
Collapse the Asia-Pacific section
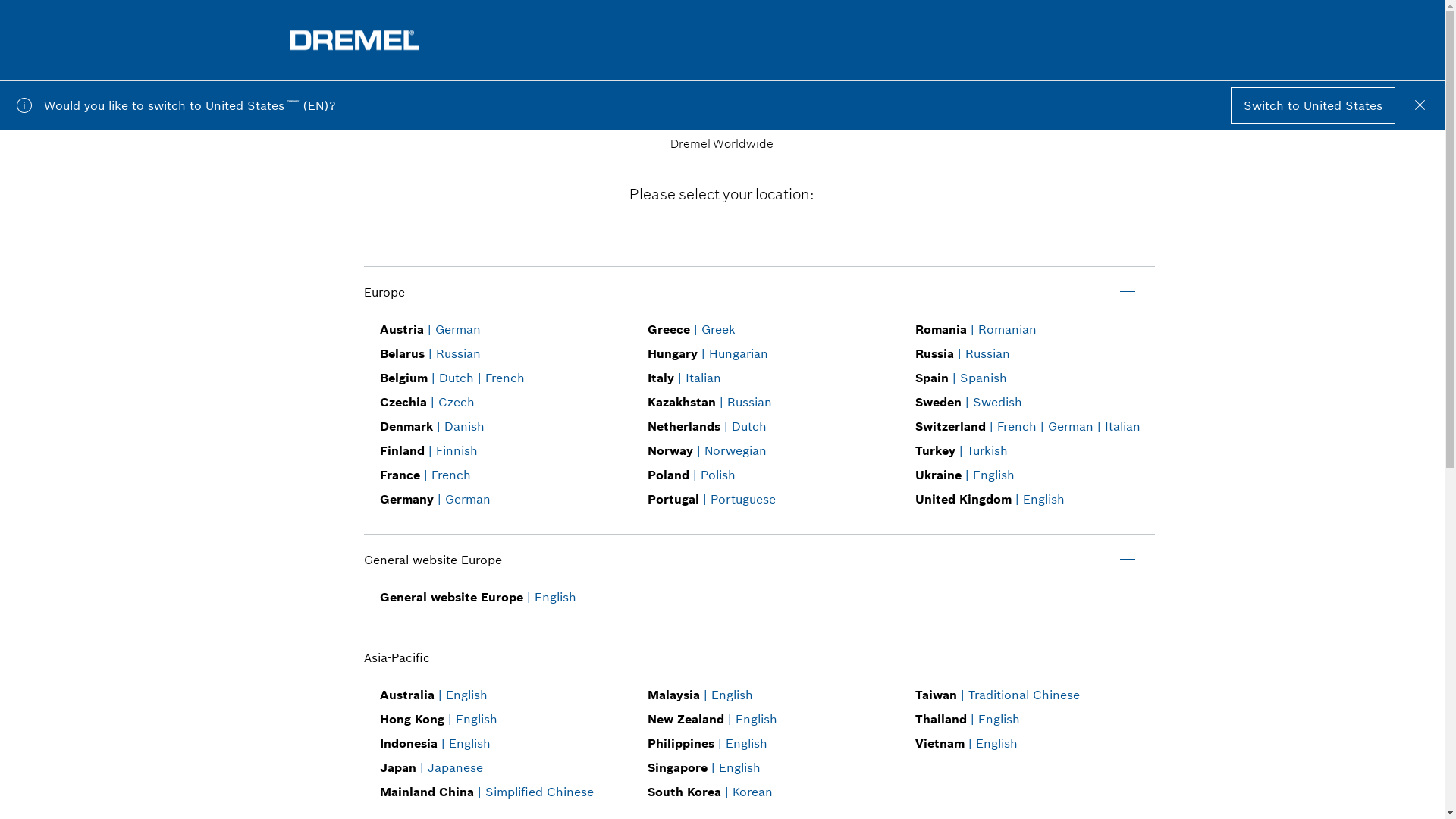(x=1127, y=657)
